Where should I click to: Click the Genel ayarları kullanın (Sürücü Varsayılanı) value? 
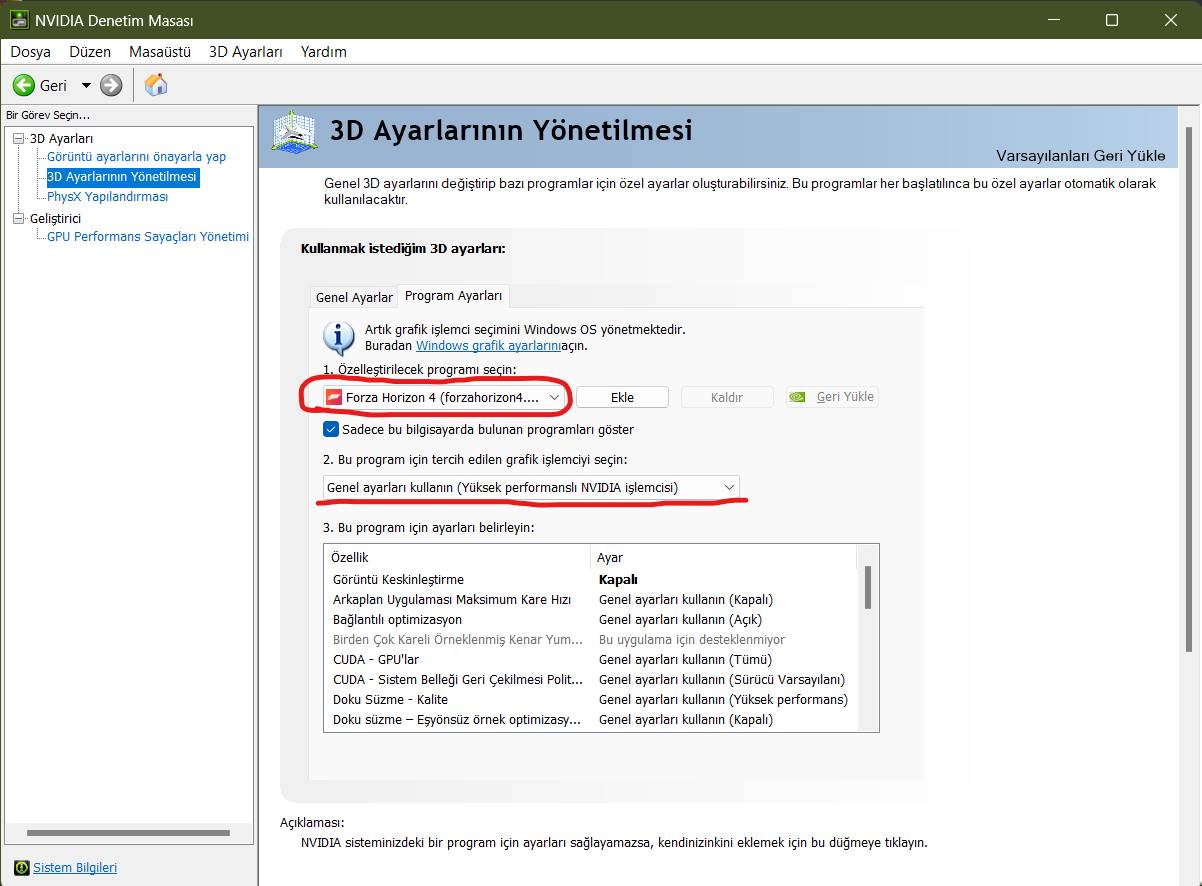click(x=722, y=679)
